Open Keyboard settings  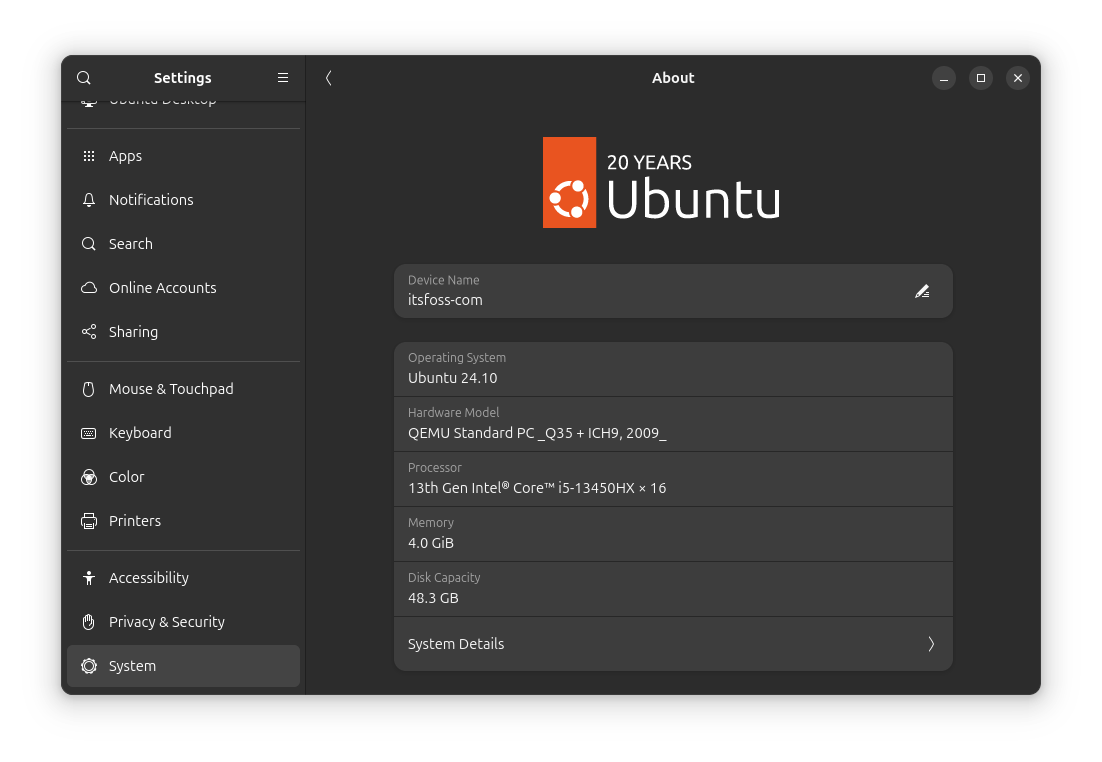point(140,433)
